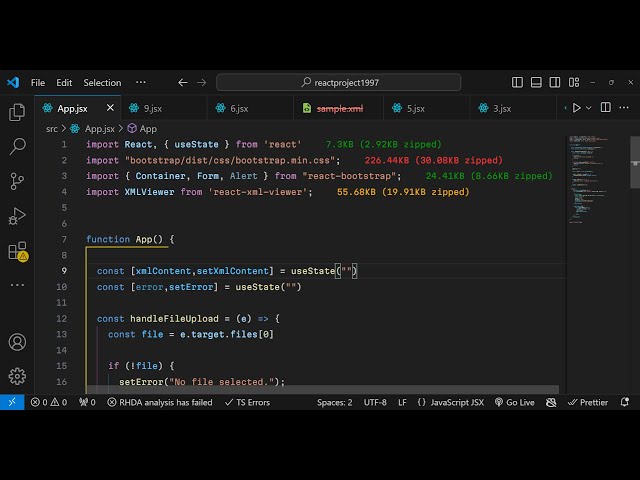Open the Manage gear icon
The height and width of the screenshot is (480, 640).
pos(17,376)
